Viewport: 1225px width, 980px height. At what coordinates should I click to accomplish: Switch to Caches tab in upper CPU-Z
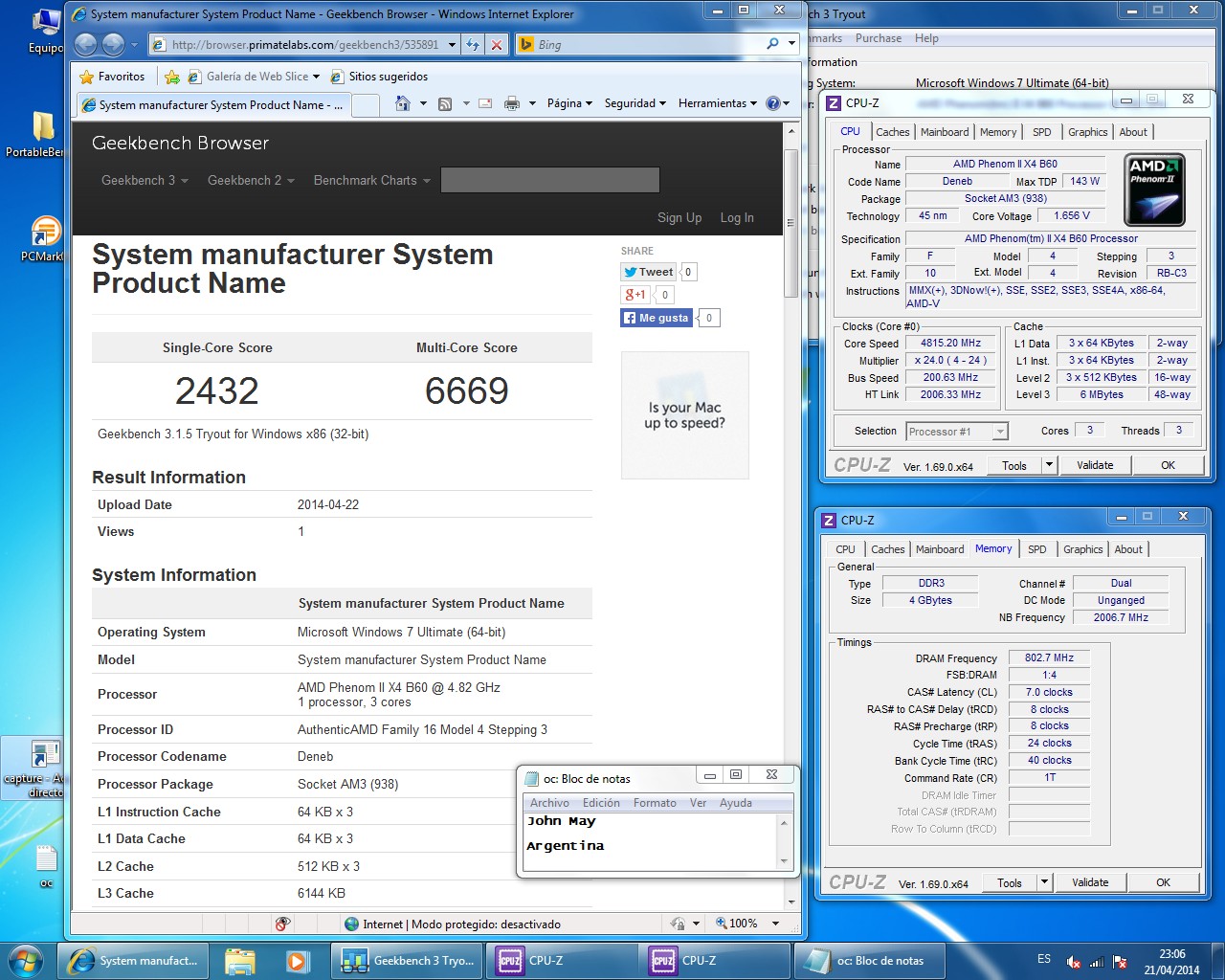click(893, 132)
